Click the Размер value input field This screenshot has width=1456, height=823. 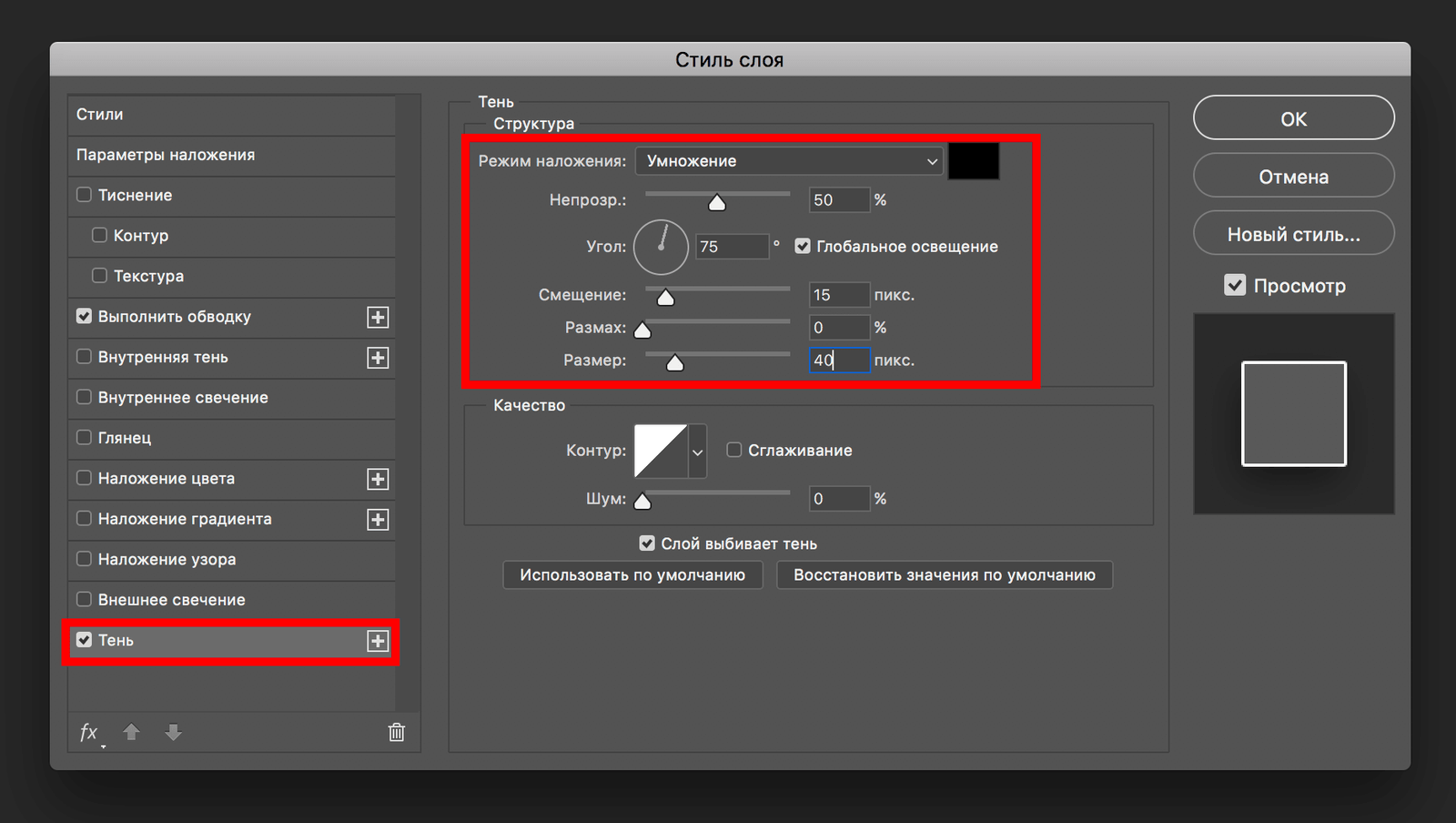pyautogui.click(x=839, y=361)
